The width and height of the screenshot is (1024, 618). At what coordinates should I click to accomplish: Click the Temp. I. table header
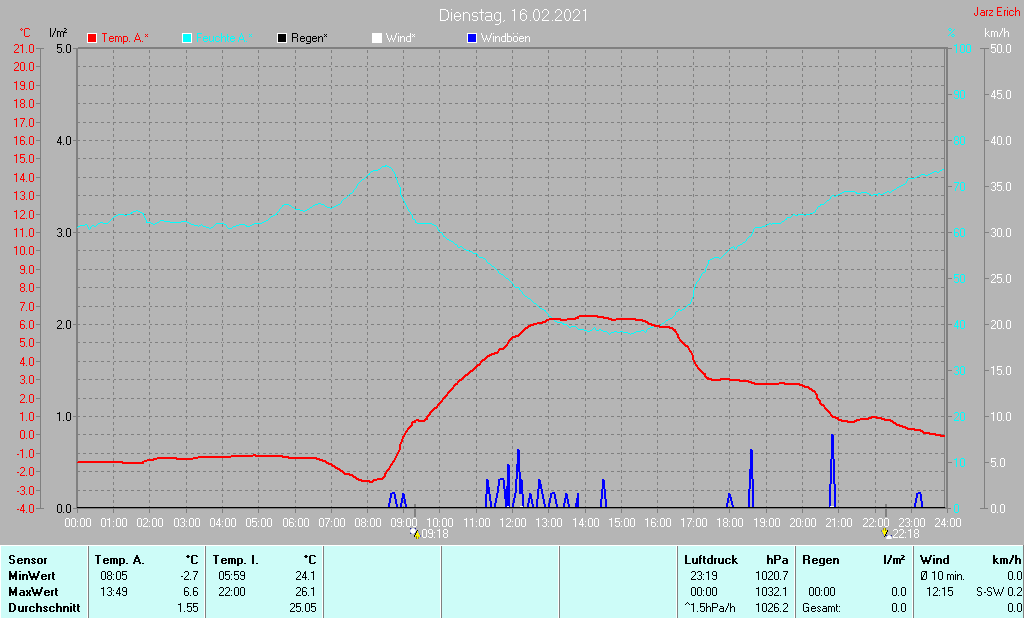coord(236,560)
